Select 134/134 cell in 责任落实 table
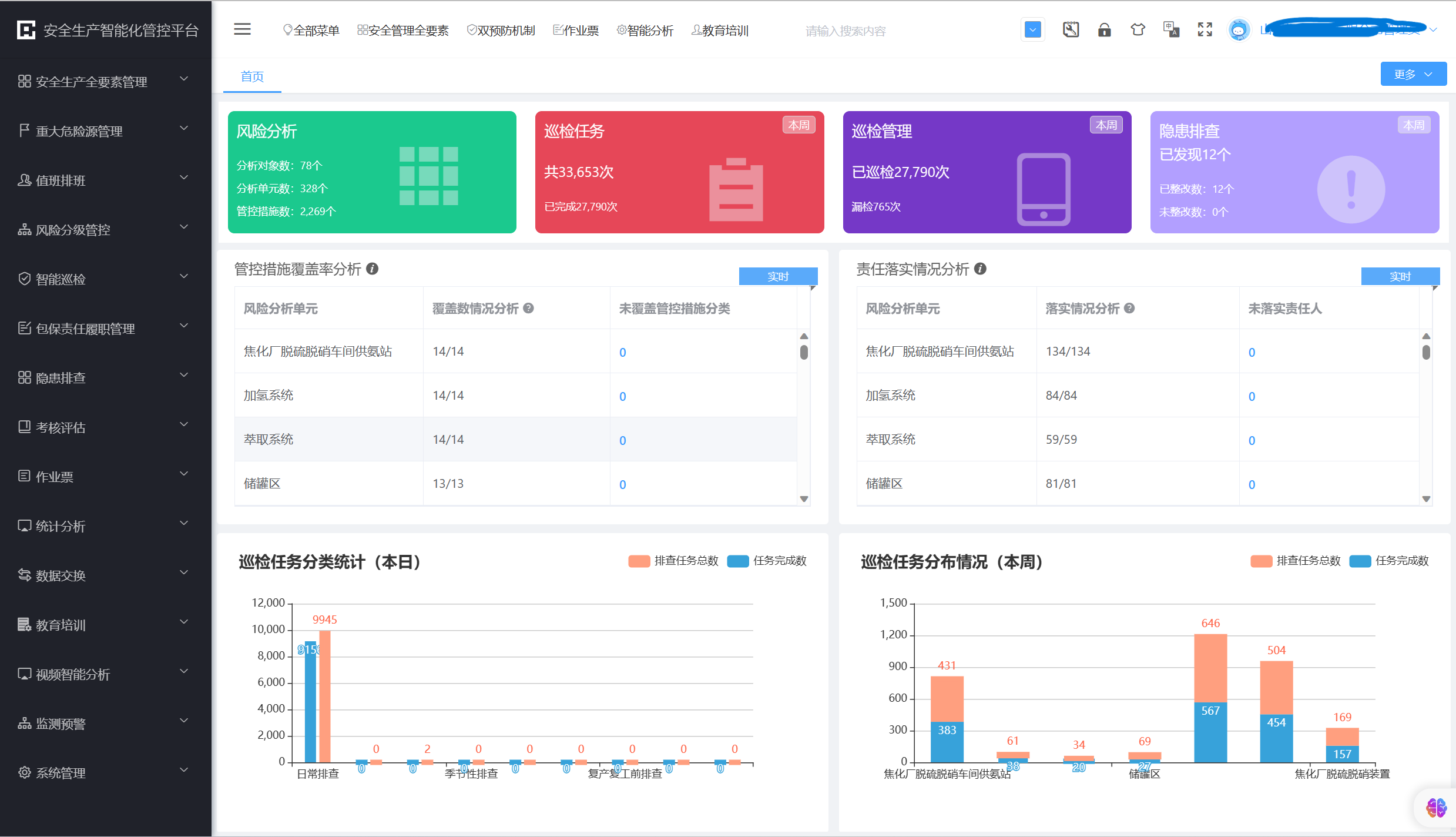 tap(1138, 351)
